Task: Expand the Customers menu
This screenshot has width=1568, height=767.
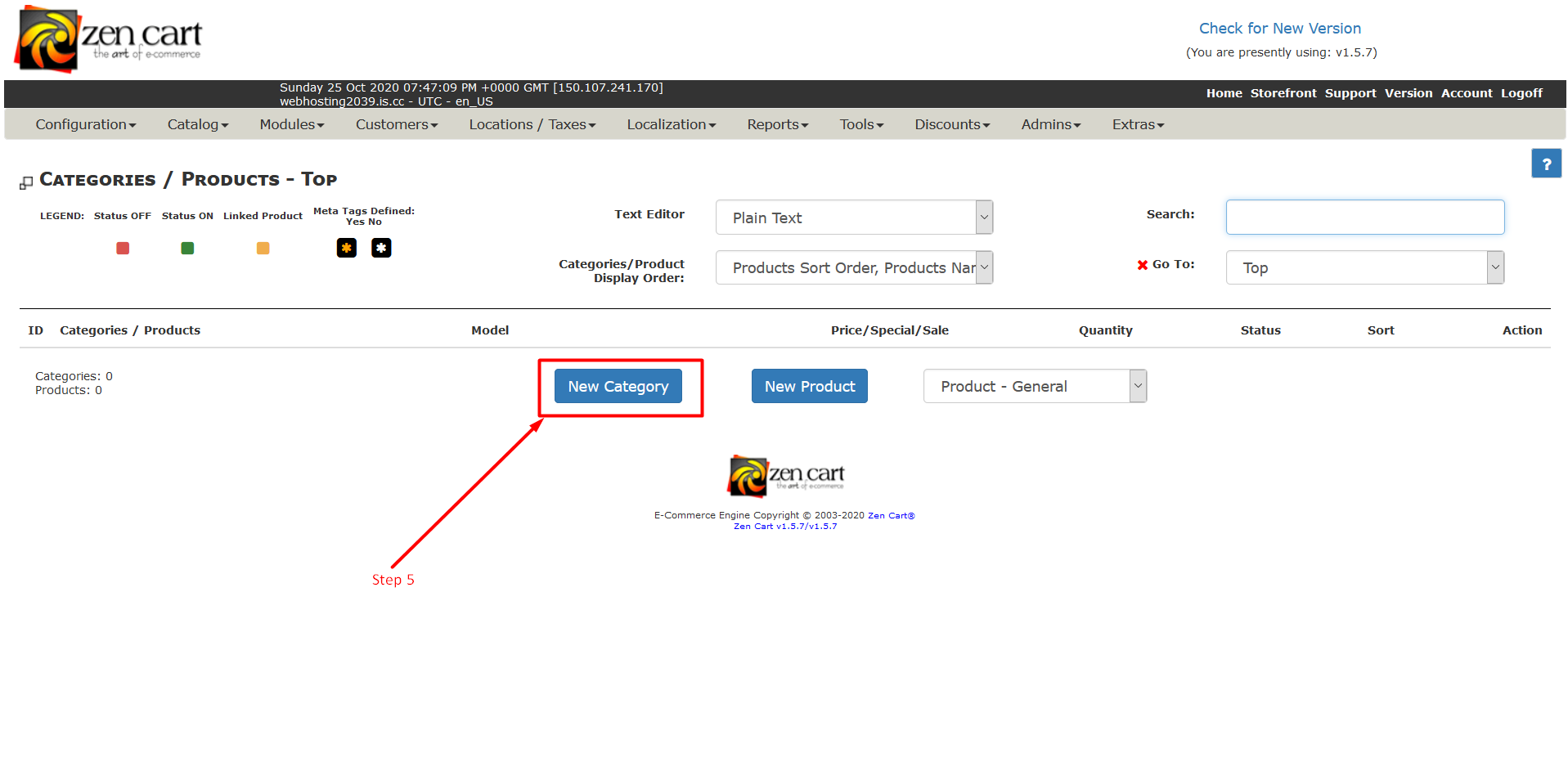Action: tap(397, 124)
